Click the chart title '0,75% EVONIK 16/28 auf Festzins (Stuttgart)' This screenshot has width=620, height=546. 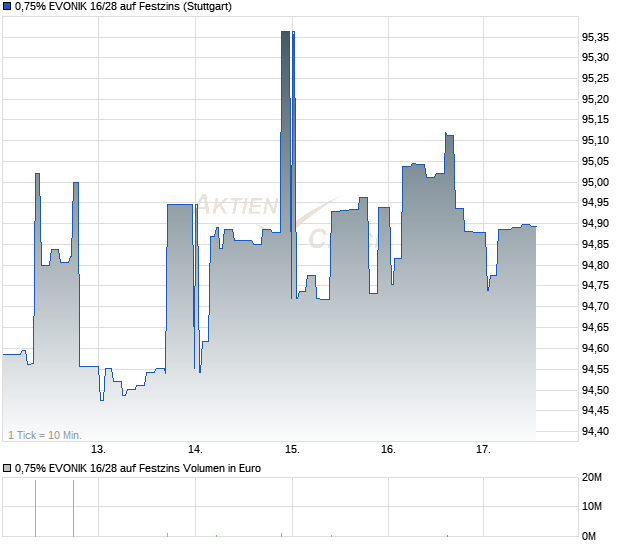tap(123, 7)
